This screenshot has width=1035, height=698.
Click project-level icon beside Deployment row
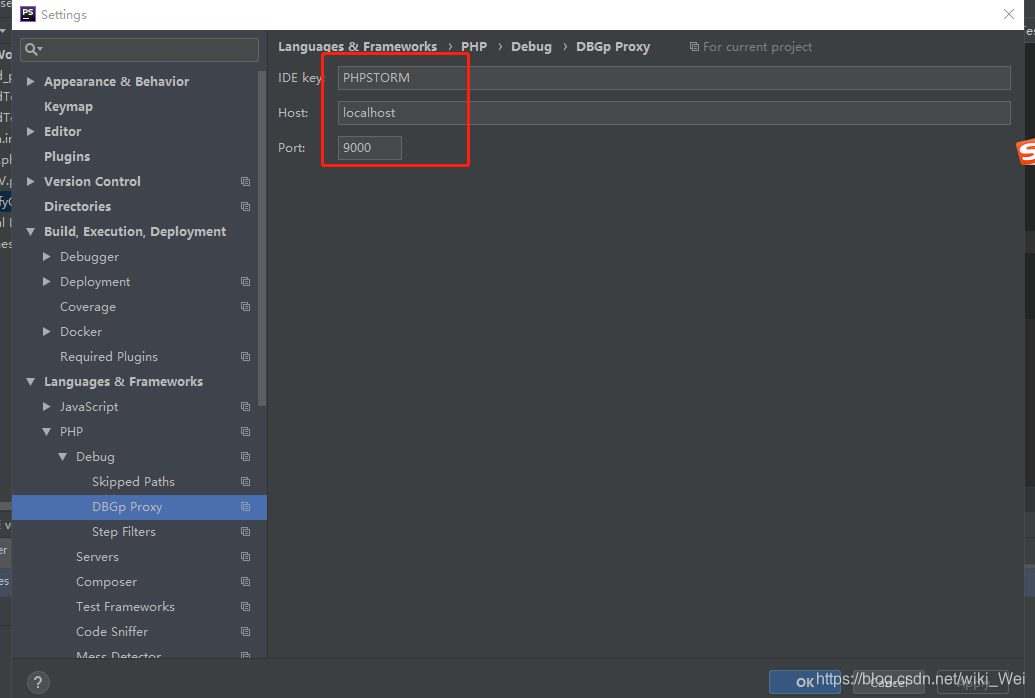(246, 282)
